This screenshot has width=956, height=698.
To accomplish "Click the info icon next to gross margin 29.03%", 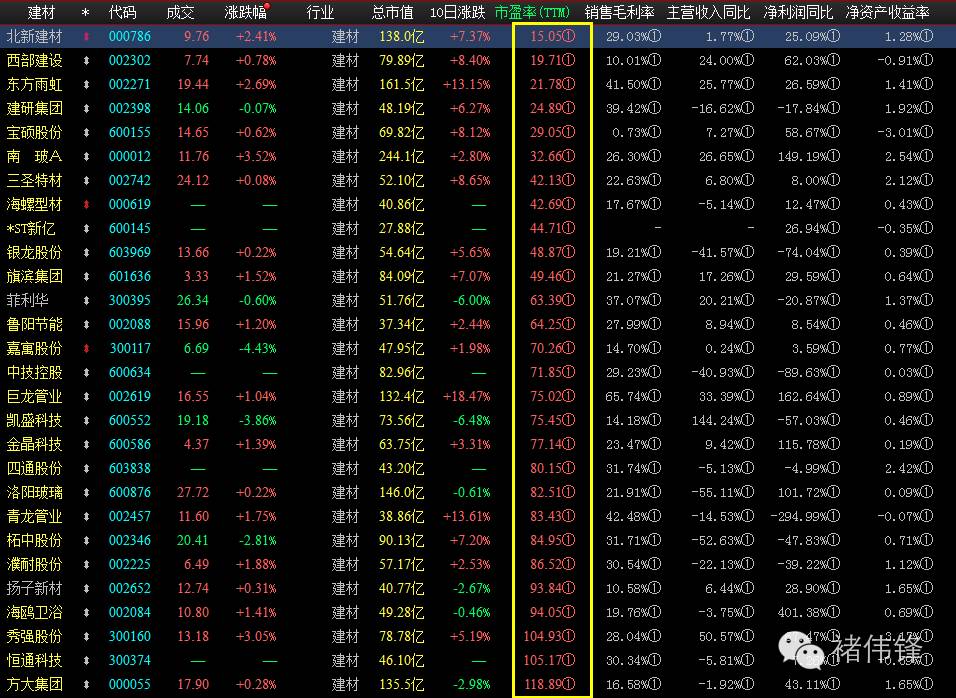I will click(655, 37).
